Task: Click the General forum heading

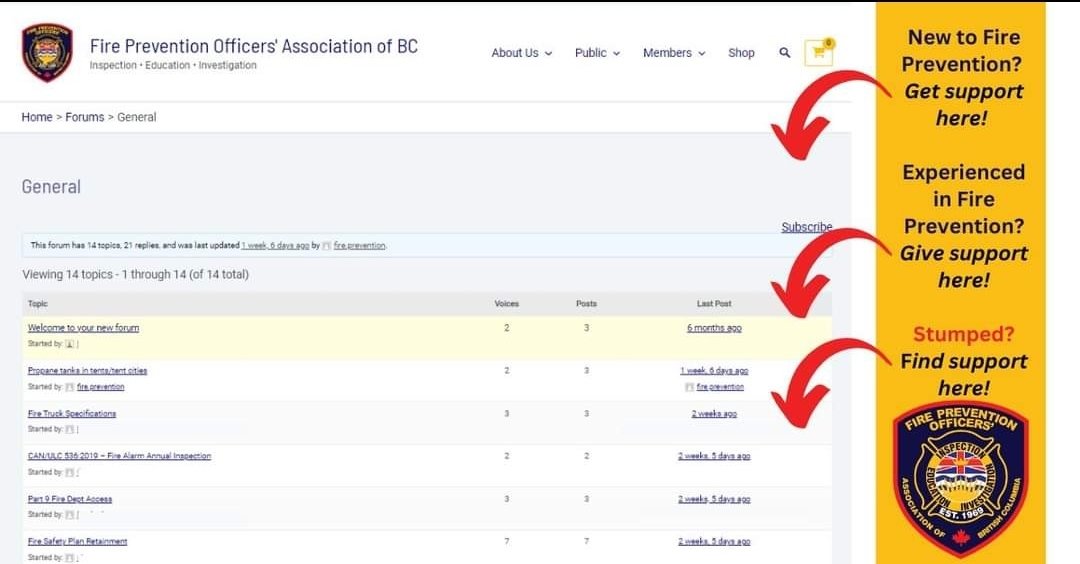Action: 51,187
